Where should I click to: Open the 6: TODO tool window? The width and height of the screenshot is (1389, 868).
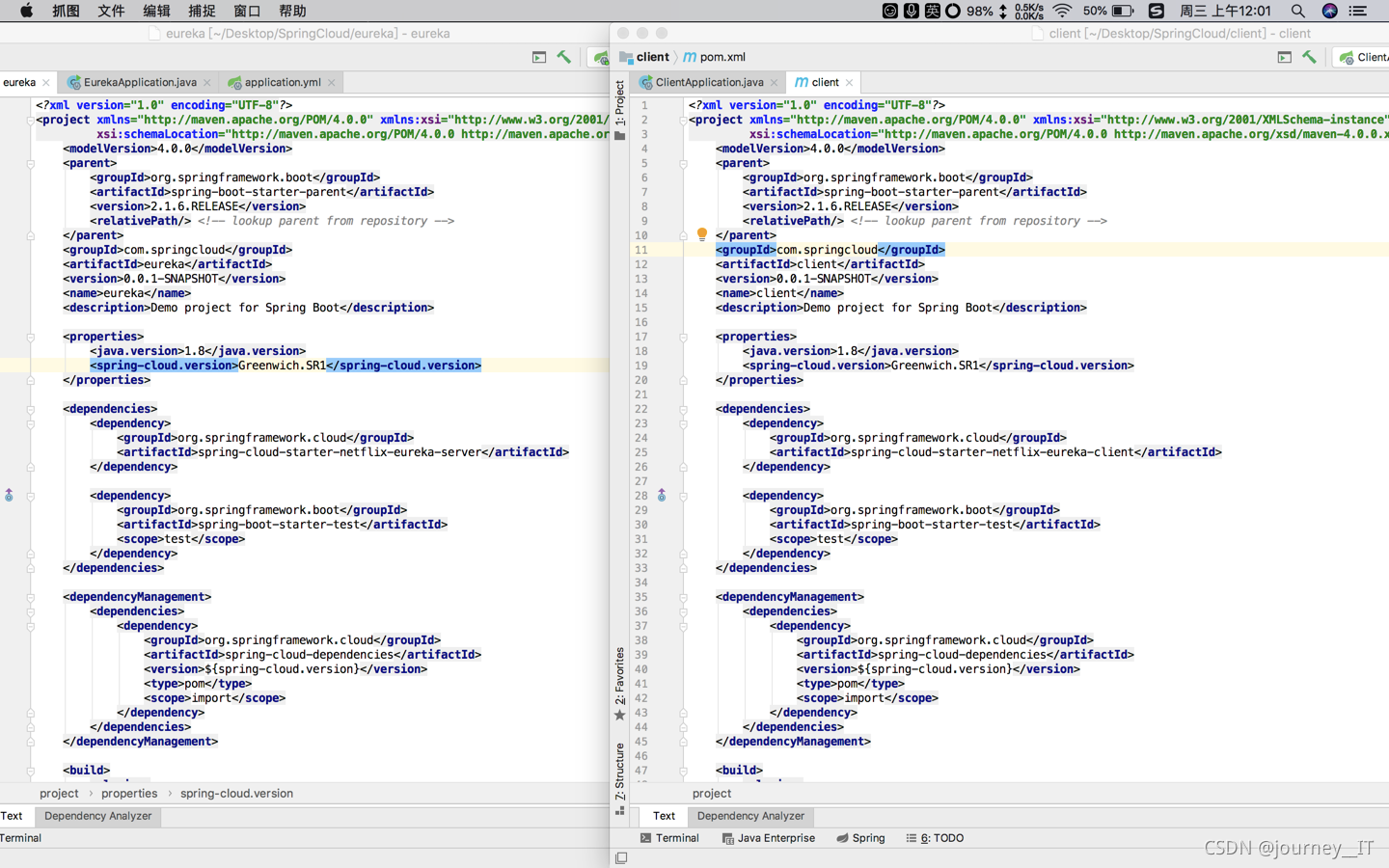tap(935, 838)
